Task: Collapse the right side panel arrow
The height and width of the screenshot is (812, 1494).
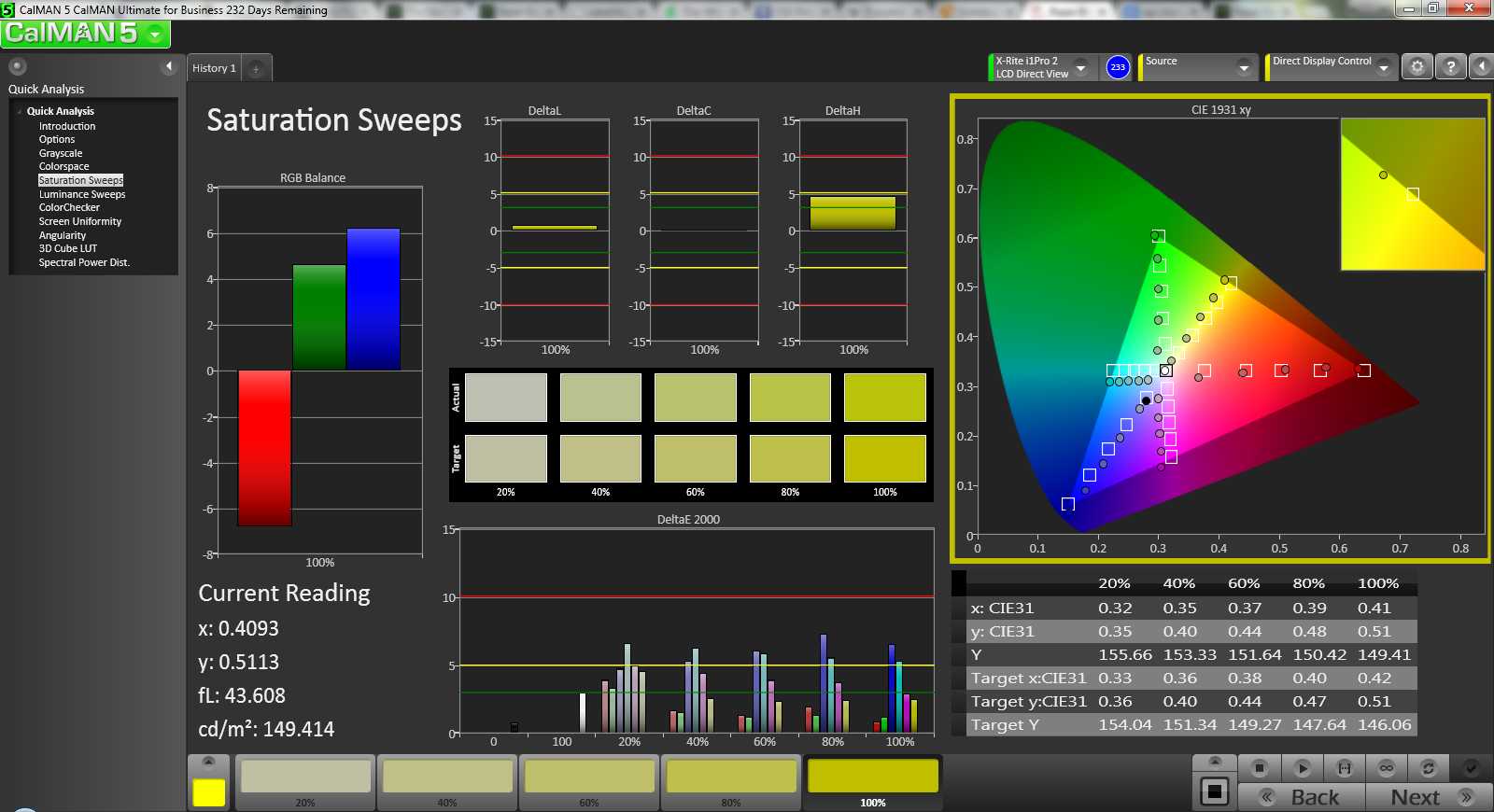Action: pyautogui.click(x=1482, y=67)
